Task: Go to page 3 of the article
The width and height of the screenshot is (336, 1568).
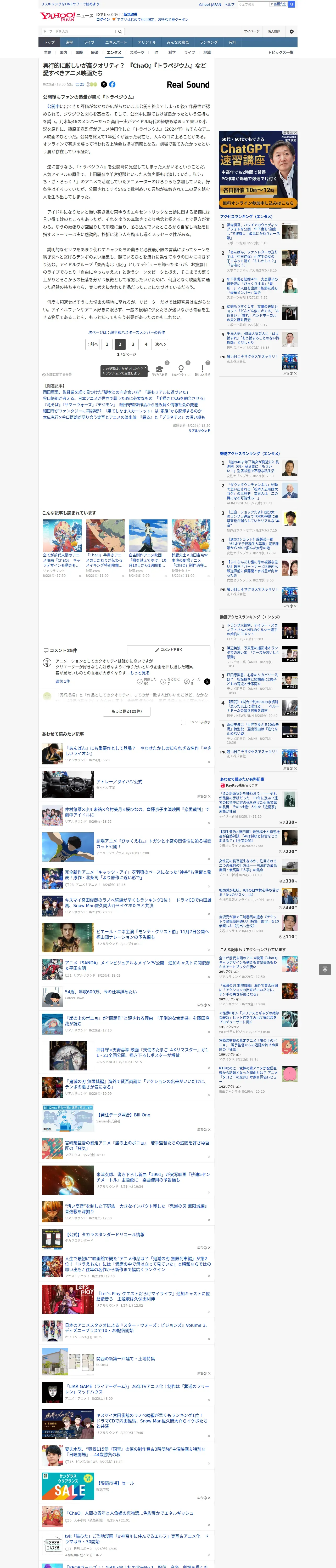Action: click(x=133, y=344)
